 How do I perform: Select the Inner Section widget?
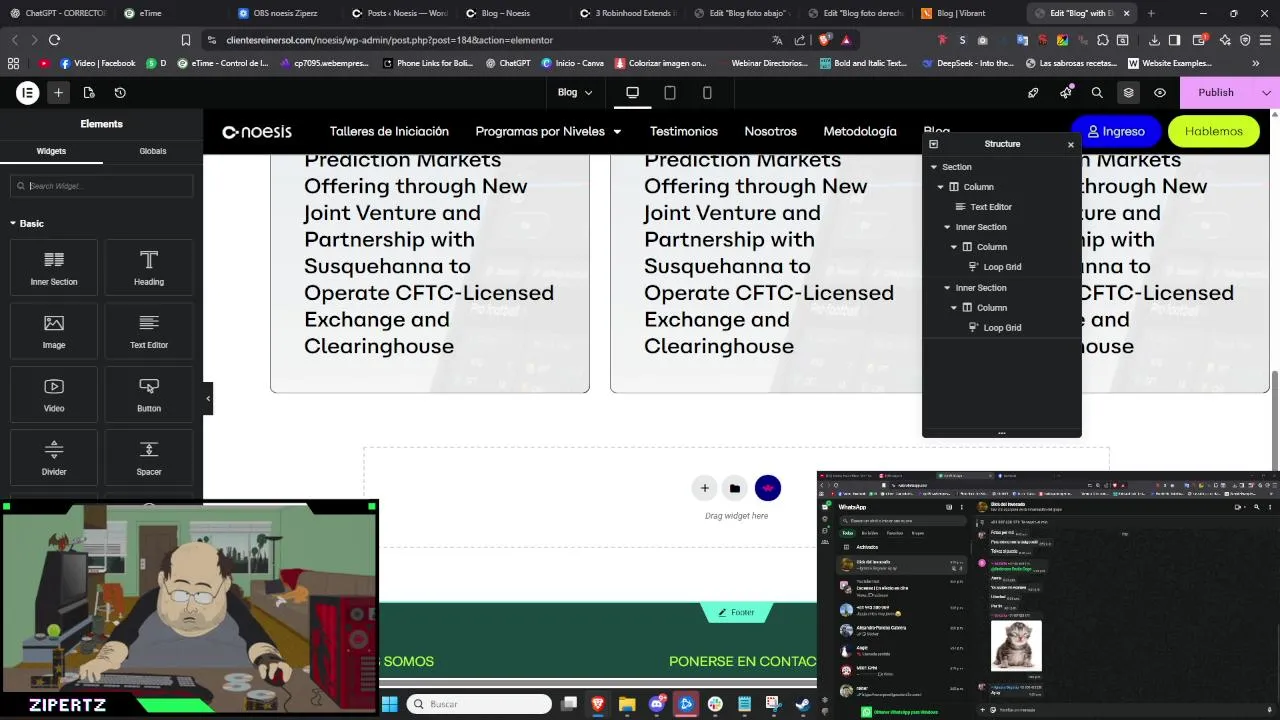point(54,266)
